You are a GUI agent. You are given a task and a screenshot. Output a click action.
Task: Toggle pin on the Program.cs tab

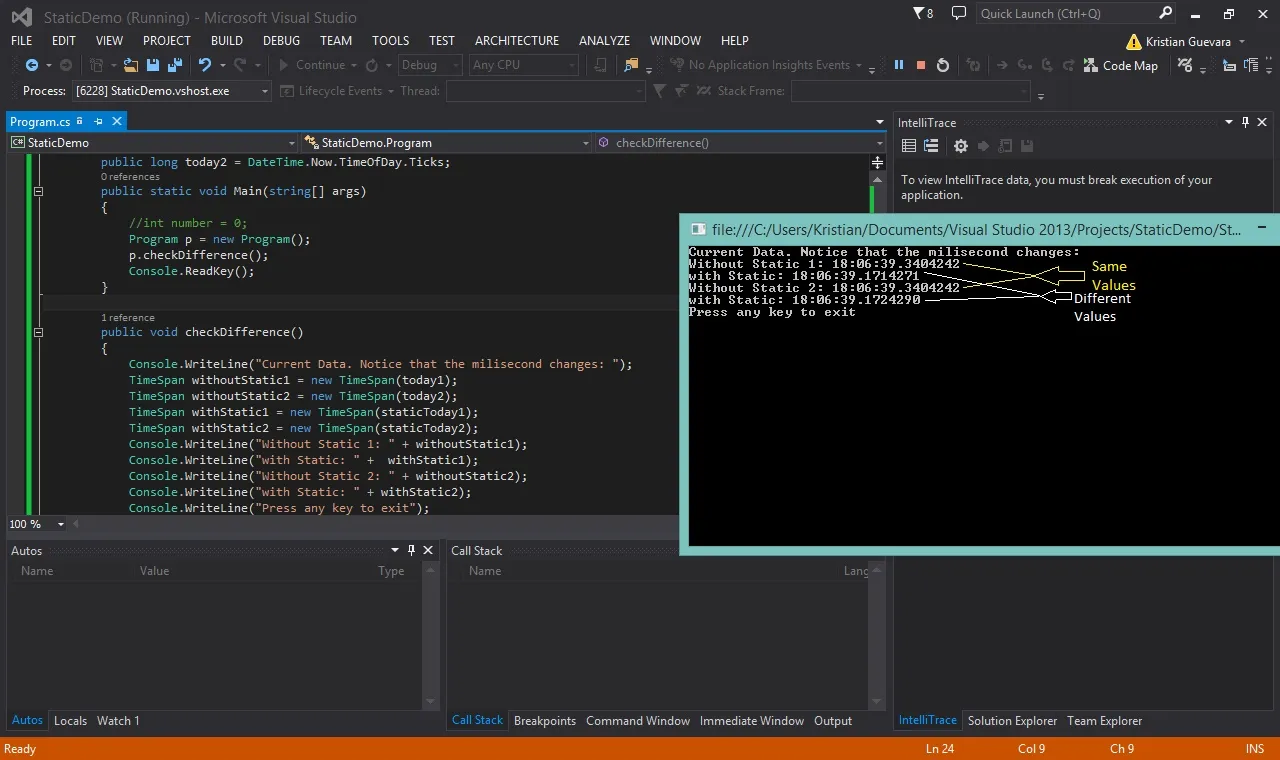98,121
